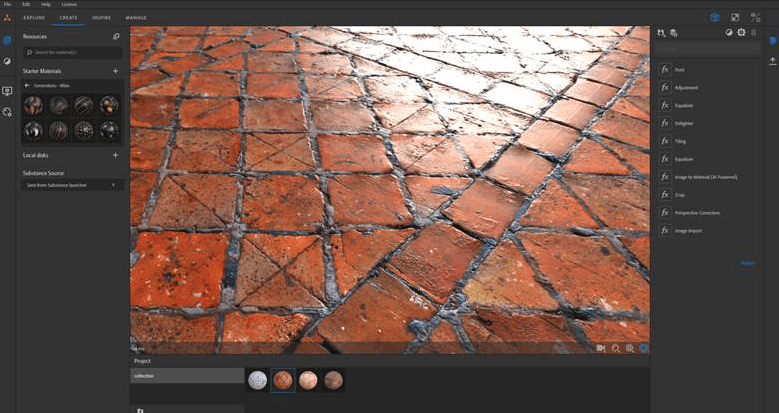Screen dimensions: 779x413
Task: Select first starter material sphere in bottom row
Action: [x=33, y=130]
